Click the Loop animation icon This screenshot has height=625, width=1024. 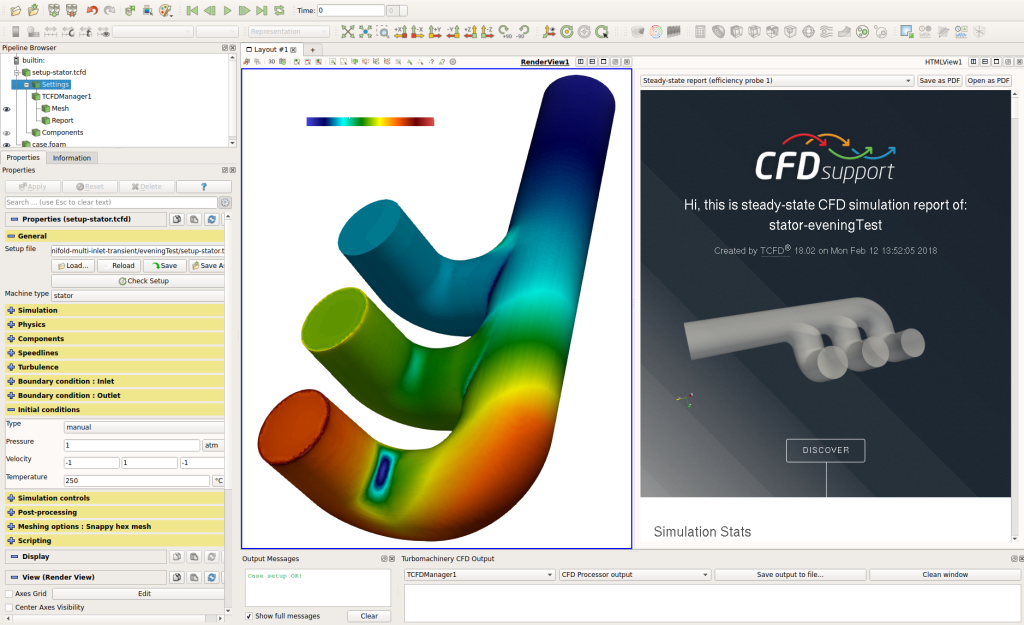(x=278, y=10)
